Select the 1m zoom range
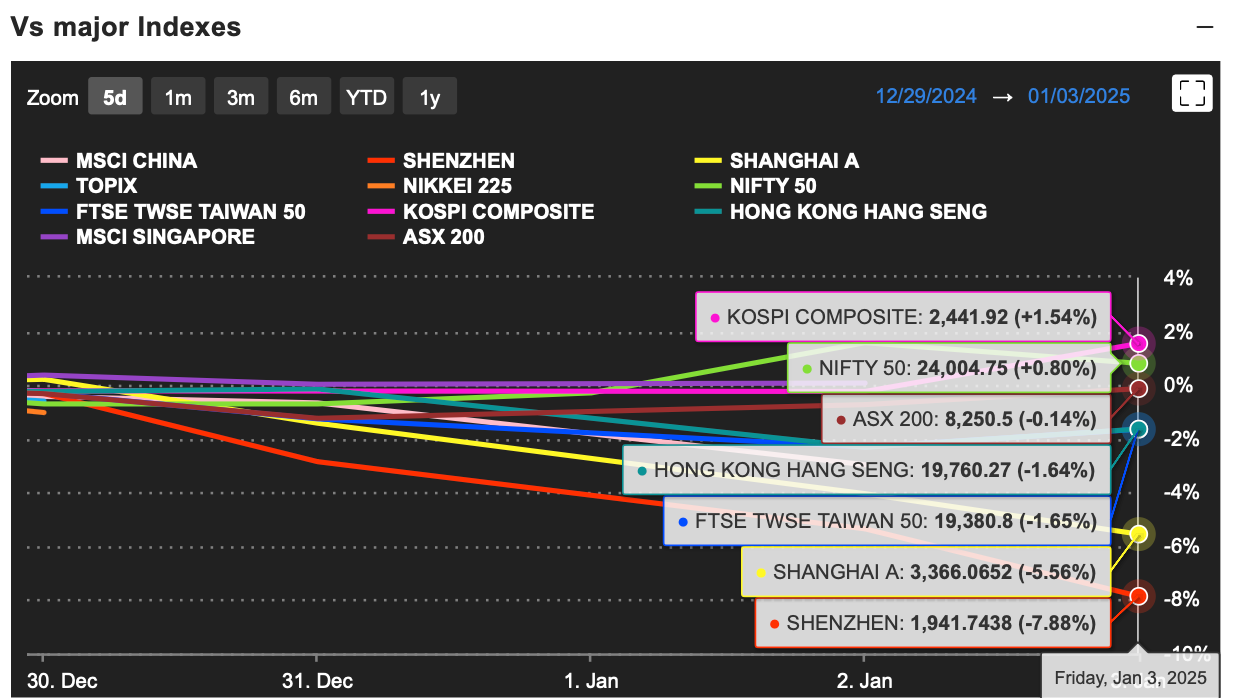This screenshot has height=700, width=1238. pyautogui.click(x=178, y=97)
